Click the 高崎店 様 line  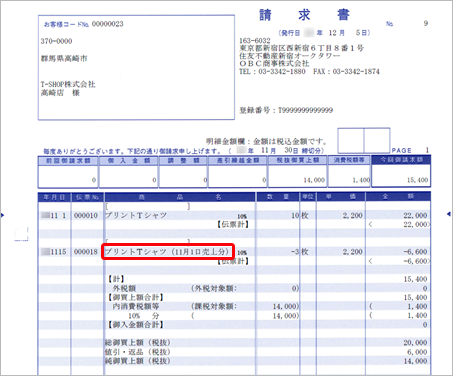(x=60, y=93)
